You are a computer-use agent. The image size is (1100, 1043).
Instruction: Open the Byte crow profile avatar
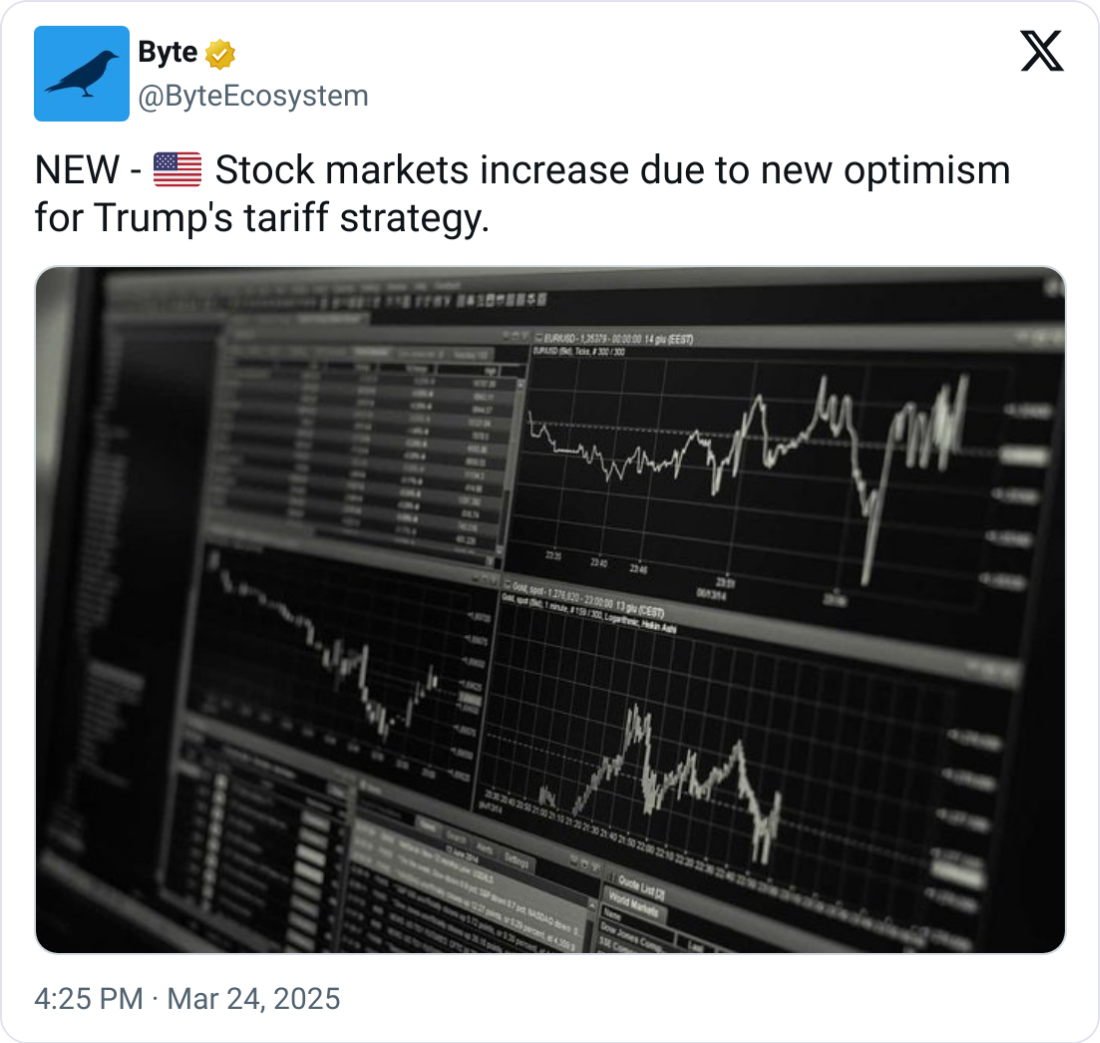point(81,74)
